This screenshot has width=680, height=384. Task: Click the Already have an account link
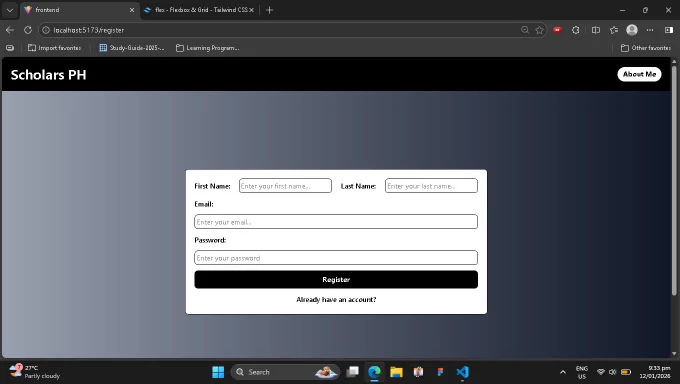336,299
